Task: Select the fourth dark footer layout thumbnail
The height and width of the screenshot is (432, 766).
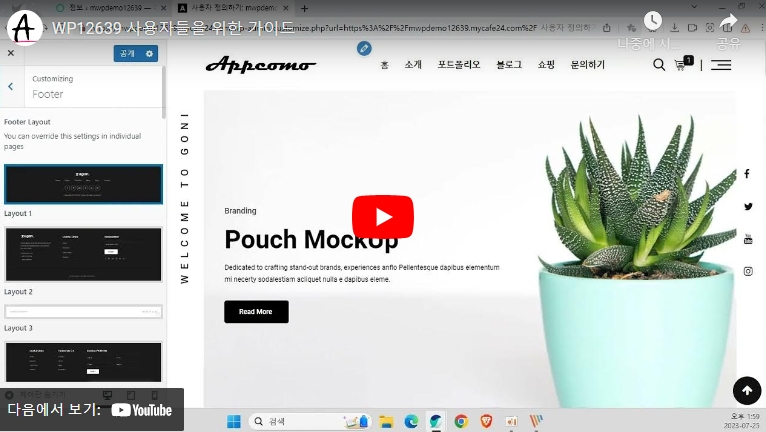Action: click(83, 362)
